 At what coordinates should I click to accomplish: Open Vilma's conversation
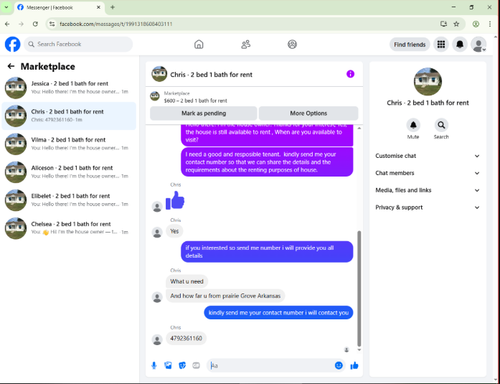coord(69,144)
